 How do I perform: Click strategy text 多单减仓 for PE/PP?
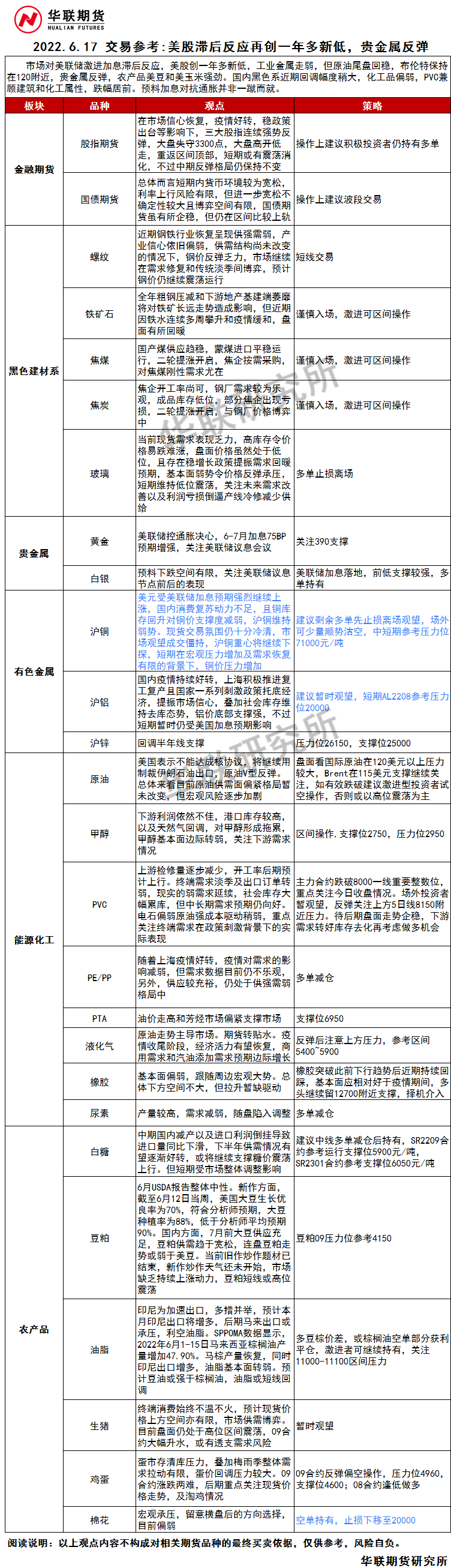click(x=315, y=978)
